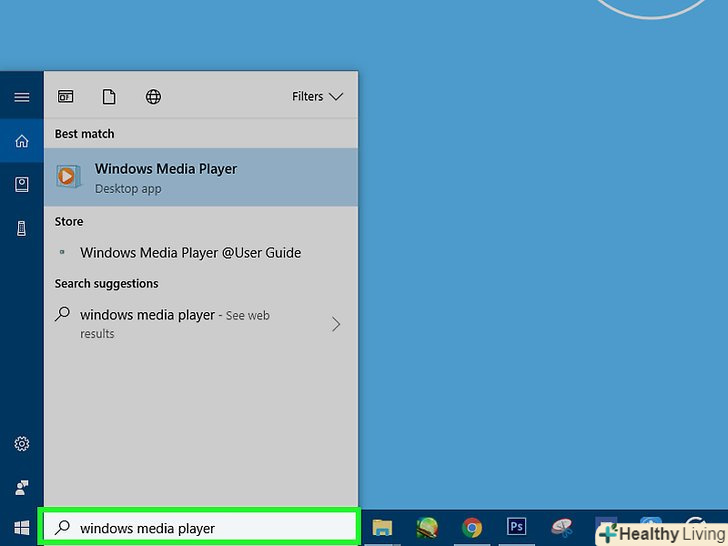Image resolution: width=728 pixels, height=546 pixels.
Task: Click the Windows Start button
Action: coord(21,527)
